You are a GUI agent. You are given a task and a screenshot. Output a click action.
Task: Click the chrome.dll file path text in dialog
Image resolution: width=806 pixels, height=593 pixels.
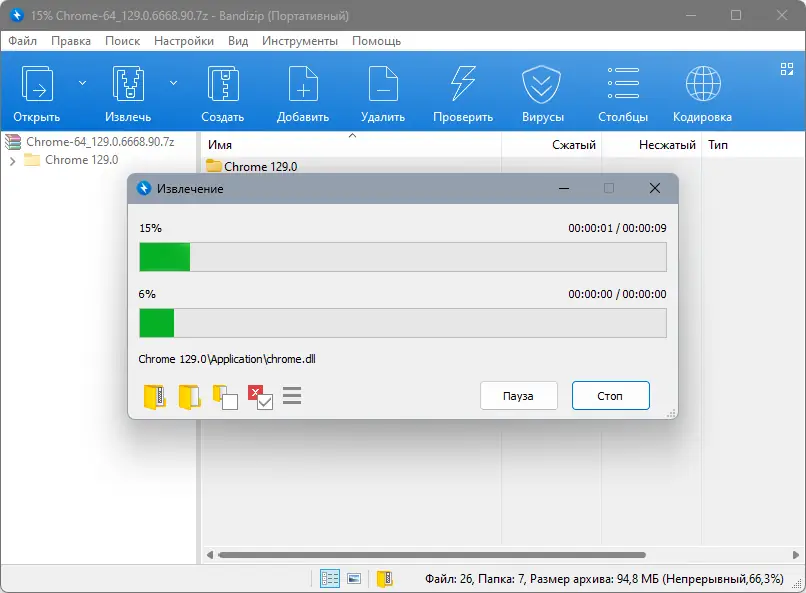click(227, 359)
